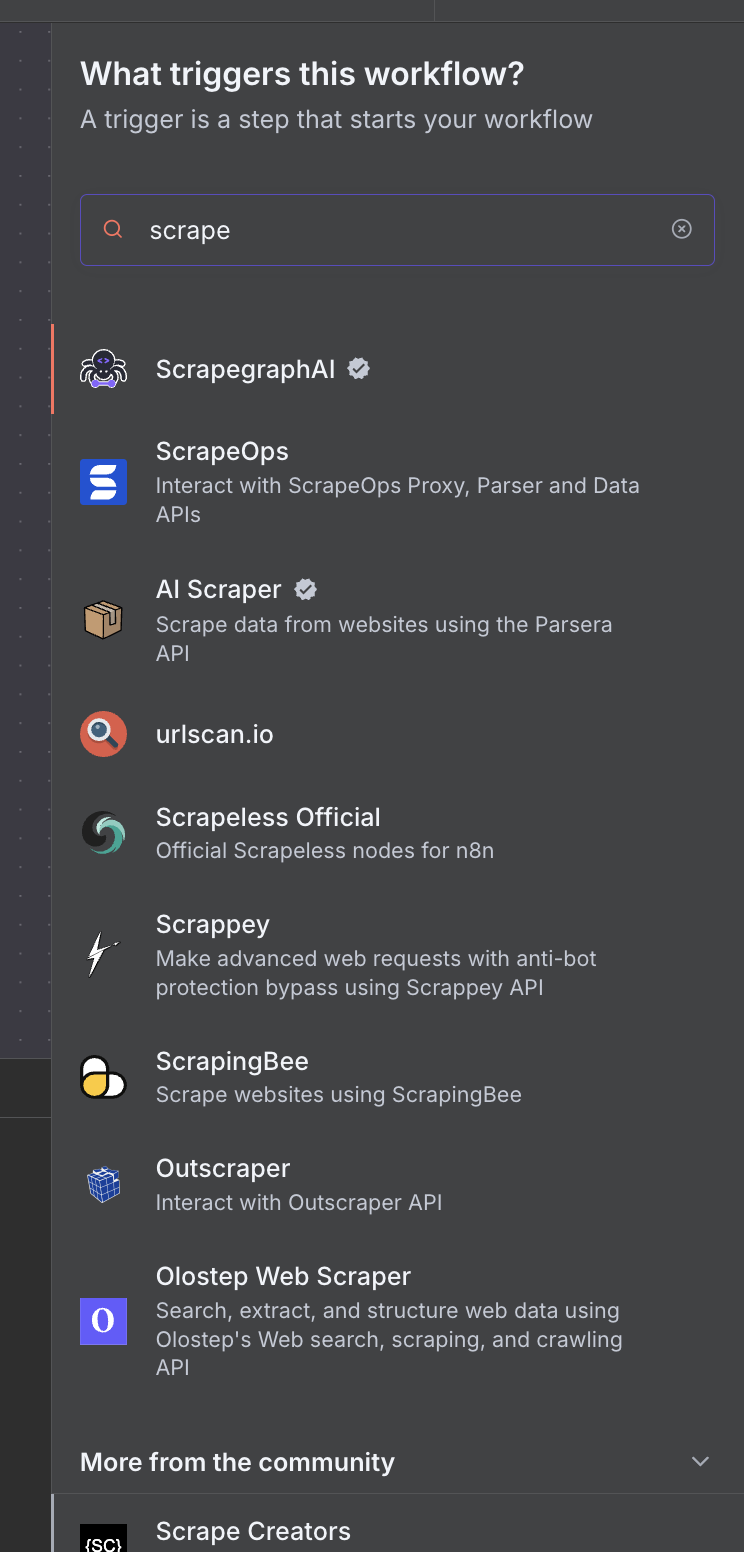
Task: Select the ScrapeOps node entry
Action: click(222, 452)
